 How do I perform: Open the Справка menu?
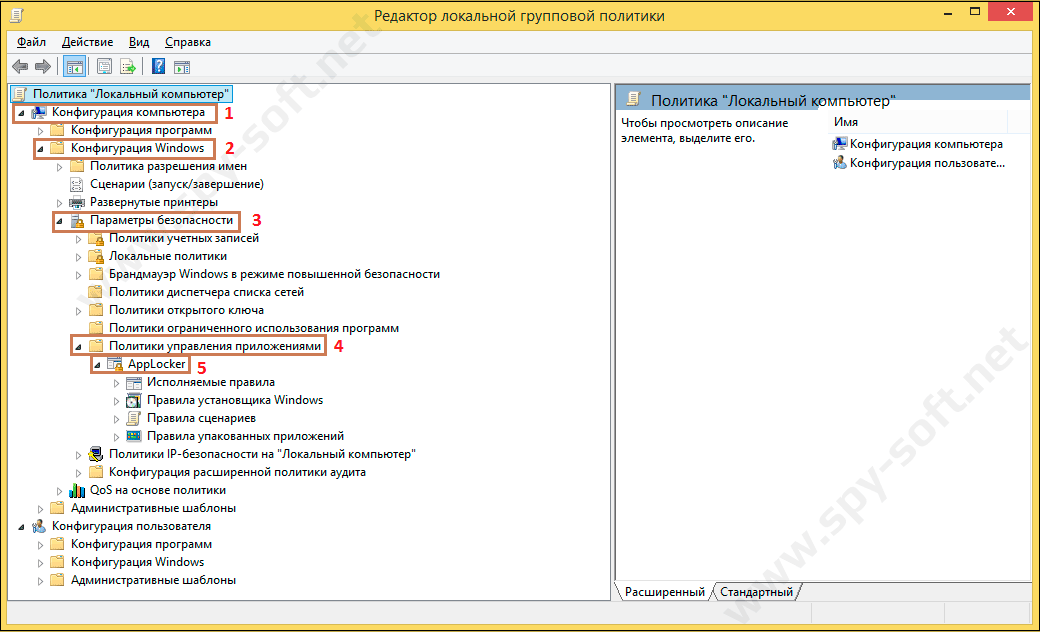(188, 42)
